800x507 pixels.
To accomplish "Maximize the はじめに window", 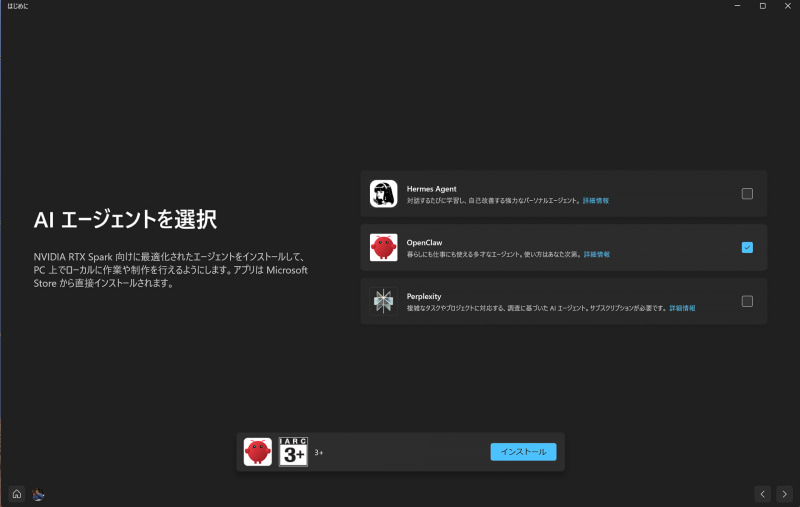I will (763, 6).
